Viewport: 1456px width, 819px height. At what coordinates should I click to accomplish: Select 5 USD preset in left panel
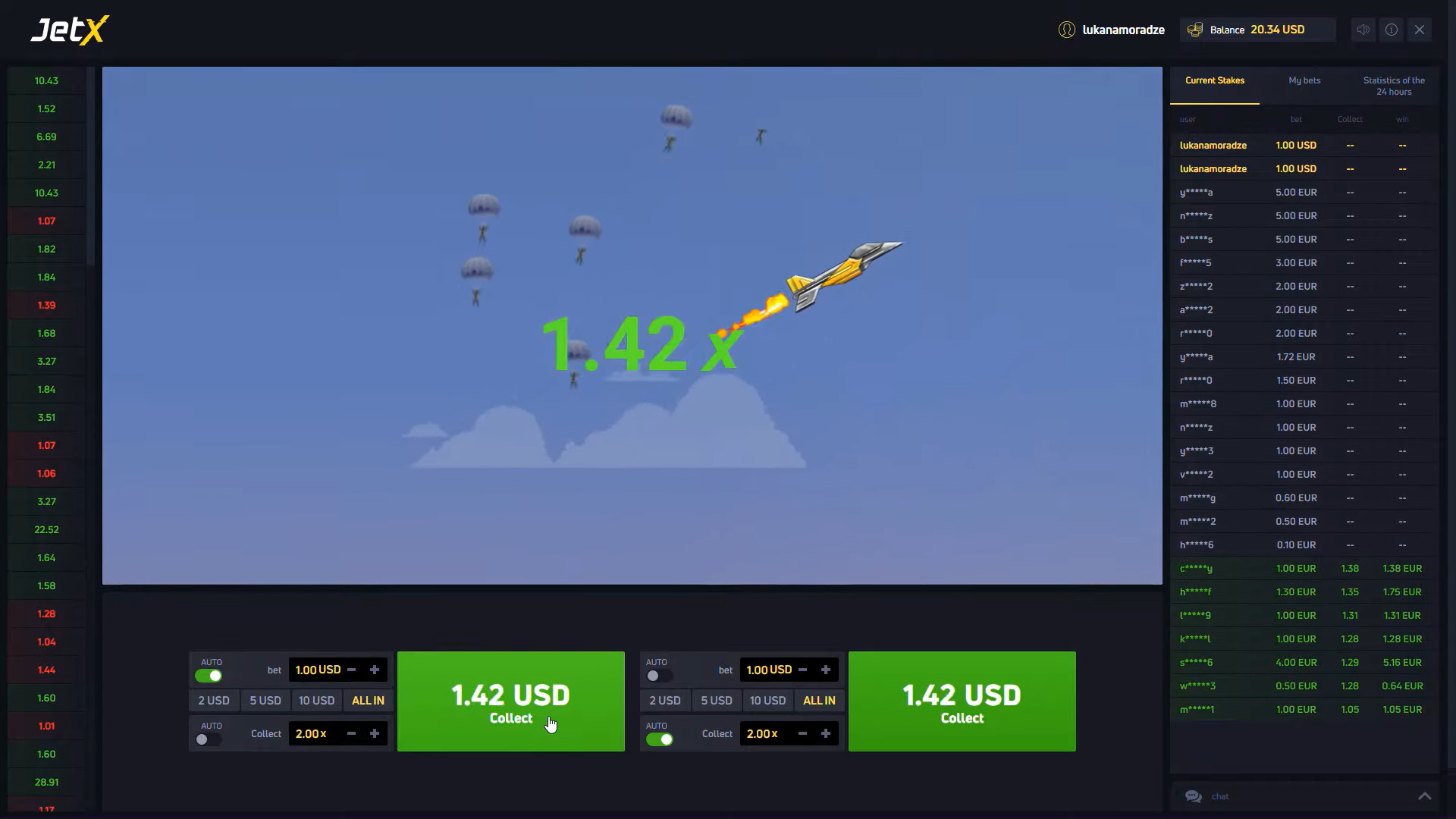265,701
